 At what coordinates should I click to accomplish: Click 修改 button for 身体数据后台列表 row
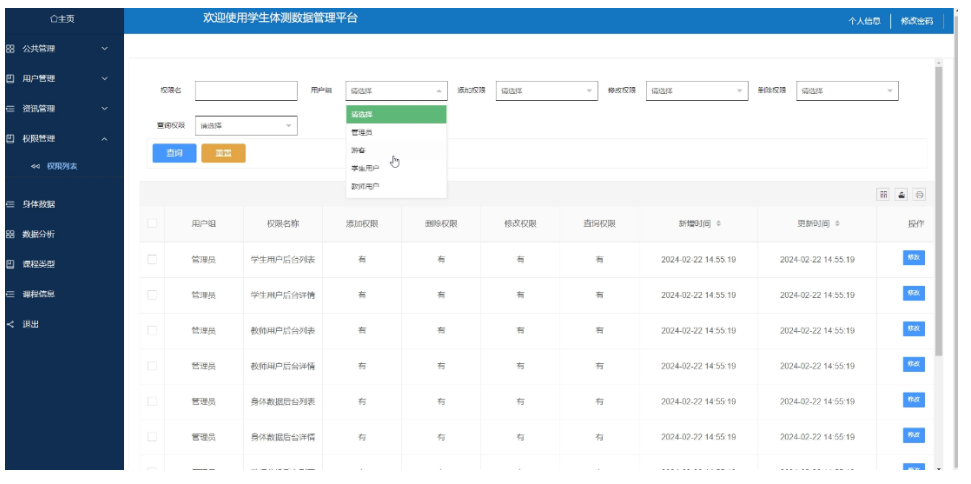tap(913, 400)
